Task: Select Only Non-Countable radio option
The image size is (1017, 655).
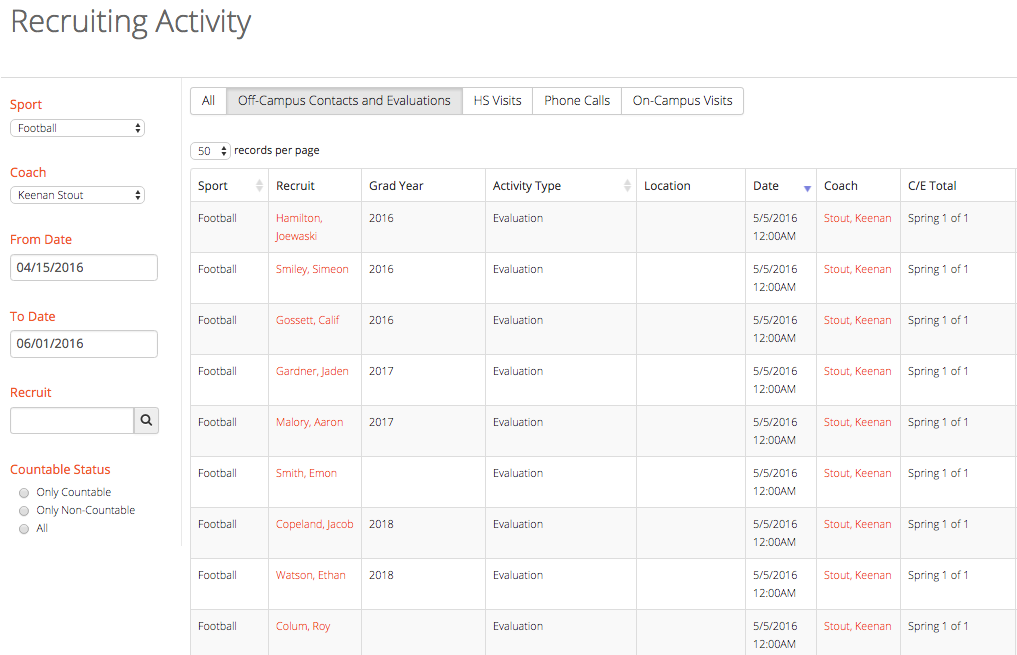Action: (24, 511)
